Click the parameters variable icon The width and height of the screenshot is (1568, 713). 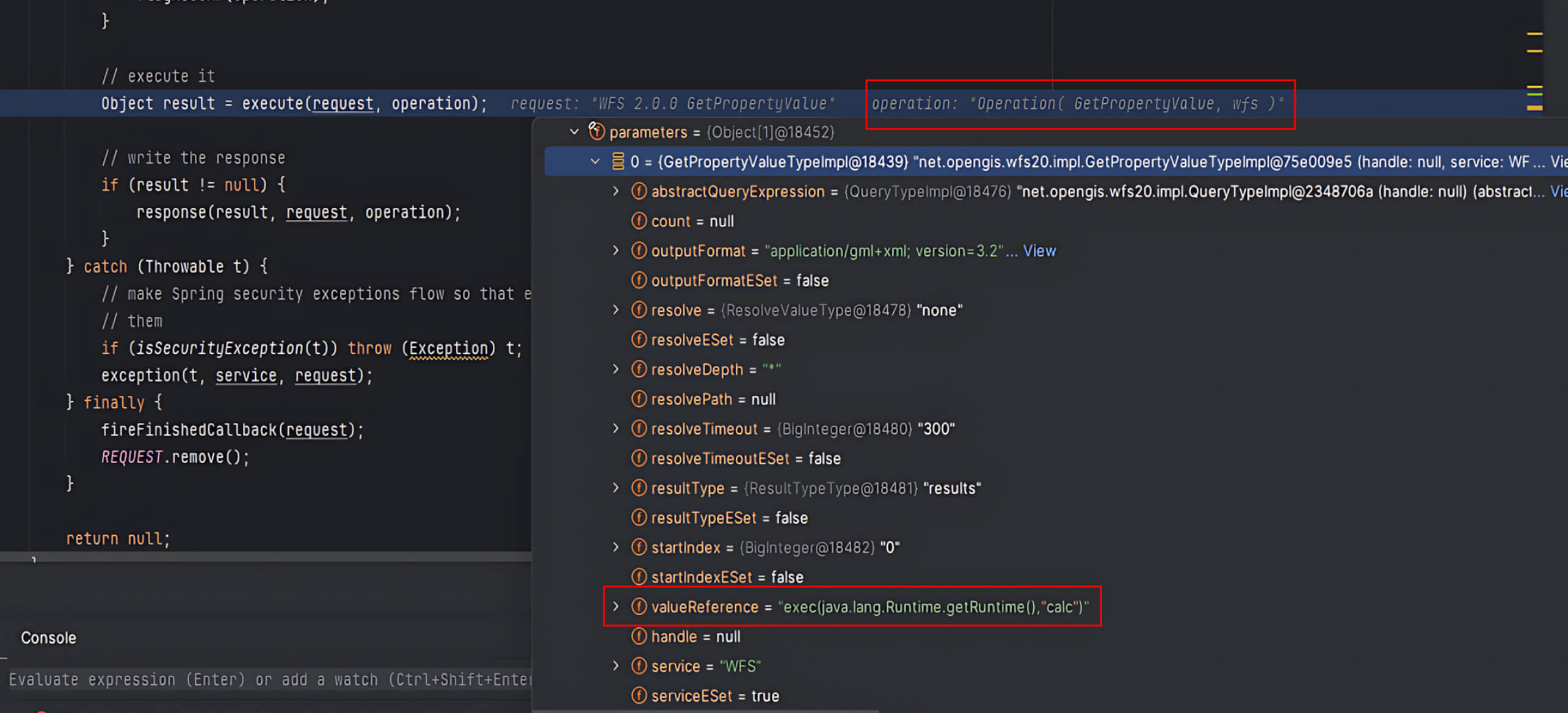click(x=597, y=131)
